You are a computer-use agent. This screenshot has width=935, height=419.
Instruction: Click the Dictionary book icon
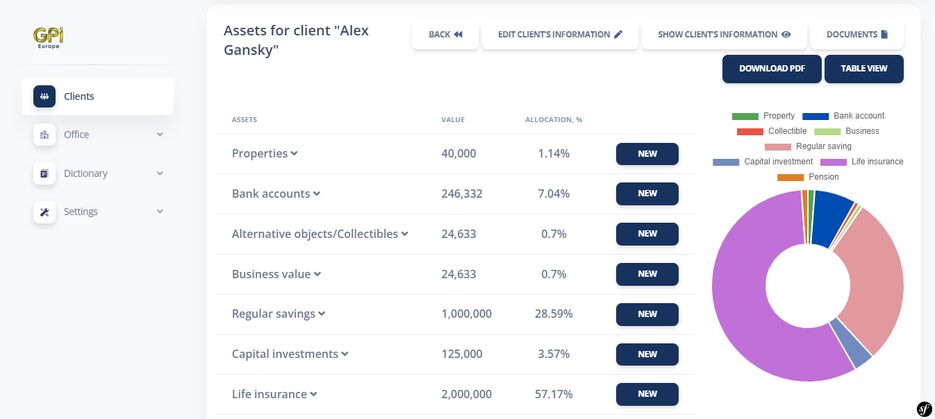pyautogui.click(x=44, y=173)
